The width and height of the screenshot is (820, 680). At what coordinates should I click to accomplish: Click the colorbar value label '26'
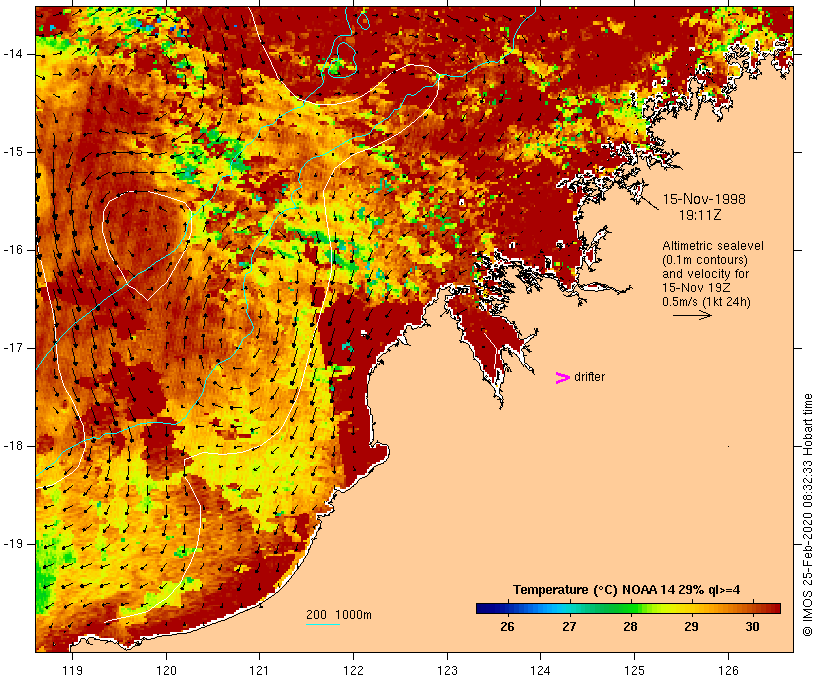point(507,626)
